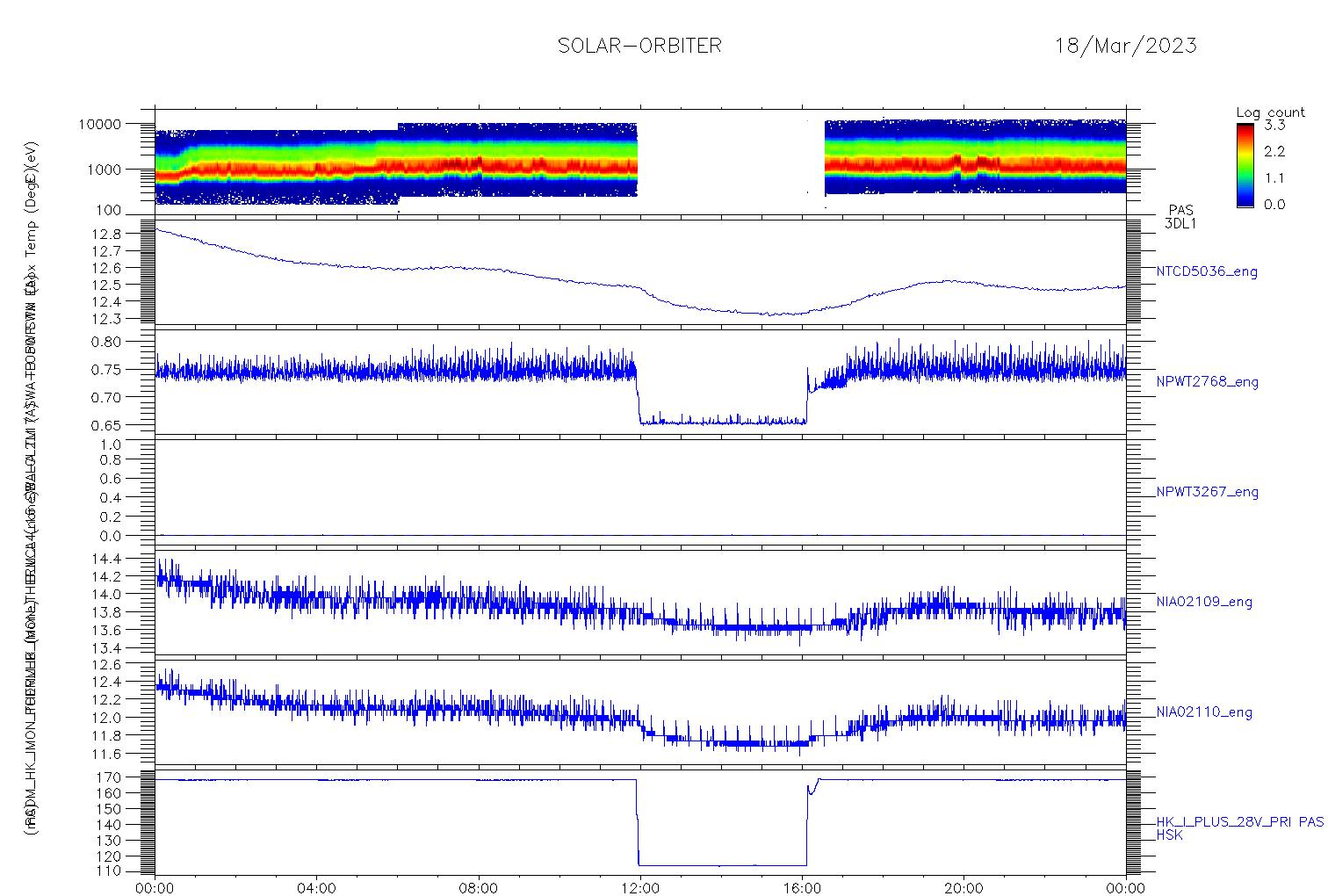Click the evening PAS energy spectrogram segment

click(975, 157)
